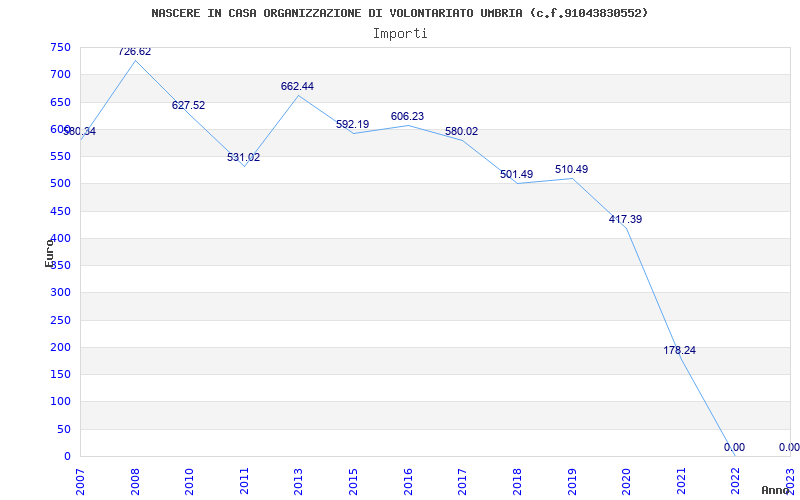Click the 2016 x-axis year label
Screen dimensions: 800x500
[408, 482]
